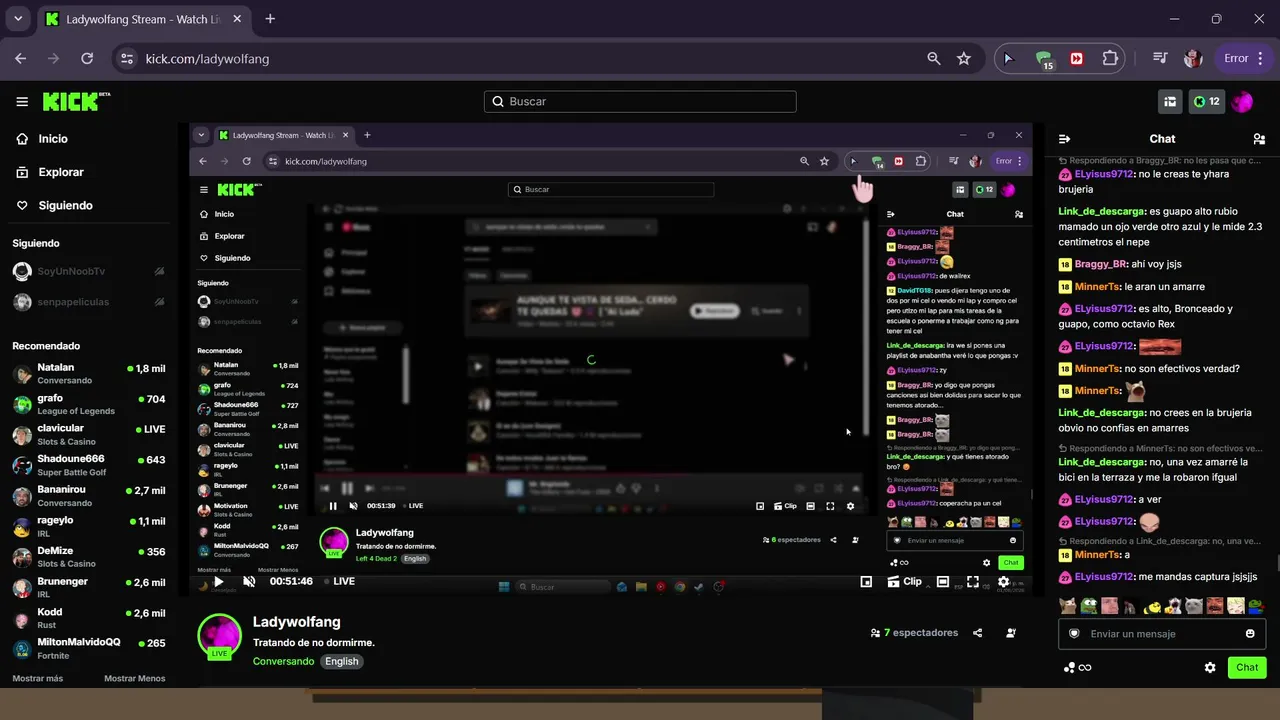This screenshot has height=720, width=1280.
Task: Select the English language tag
Action: tap(341, 661)
